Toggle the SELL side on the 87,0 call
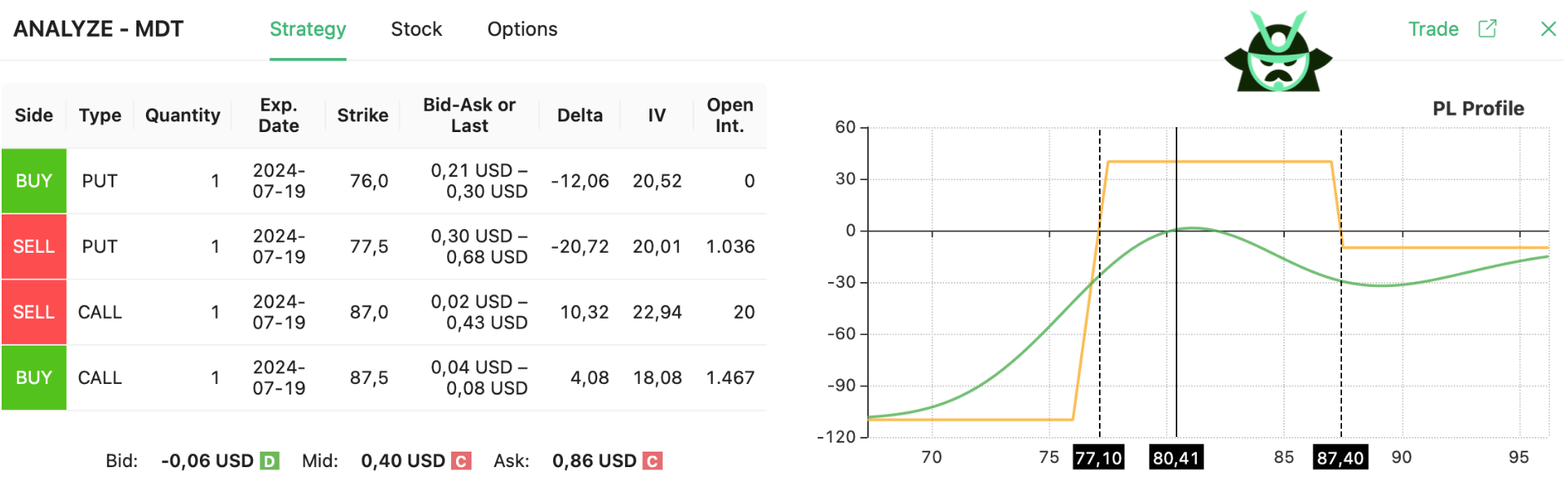This screenshot has width=1568, height=494. pyautogui.click(x=33, y=312)
